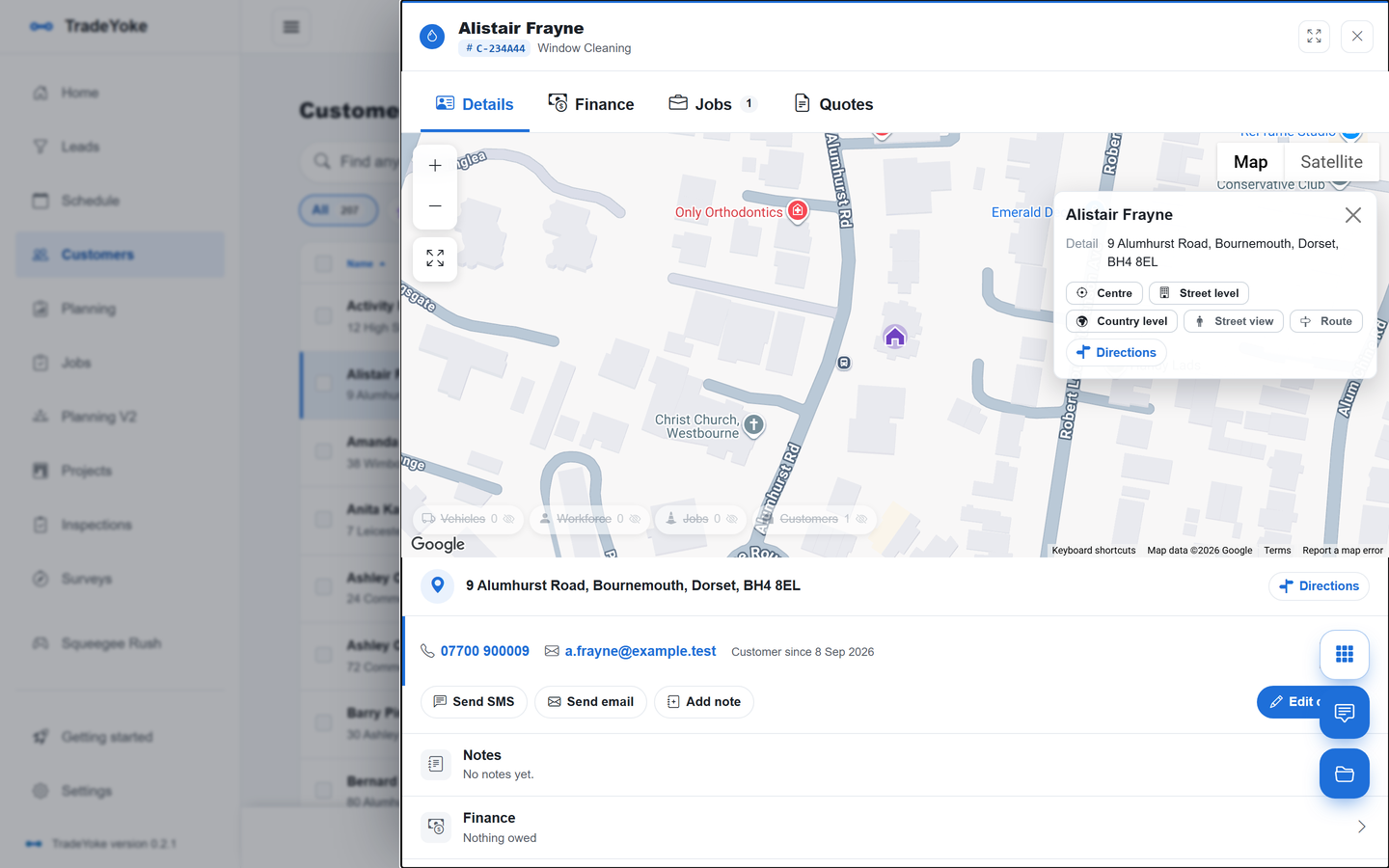Click the Route button in the popup
This screenshot has width=1389, height=868.
[x=1326, y=321]
